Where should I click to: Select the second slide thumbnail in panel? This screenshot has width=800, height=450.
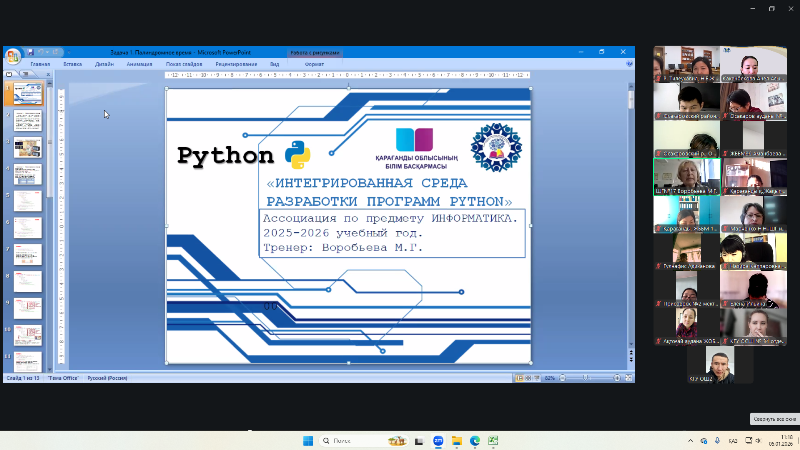click(x=26, y=122)
